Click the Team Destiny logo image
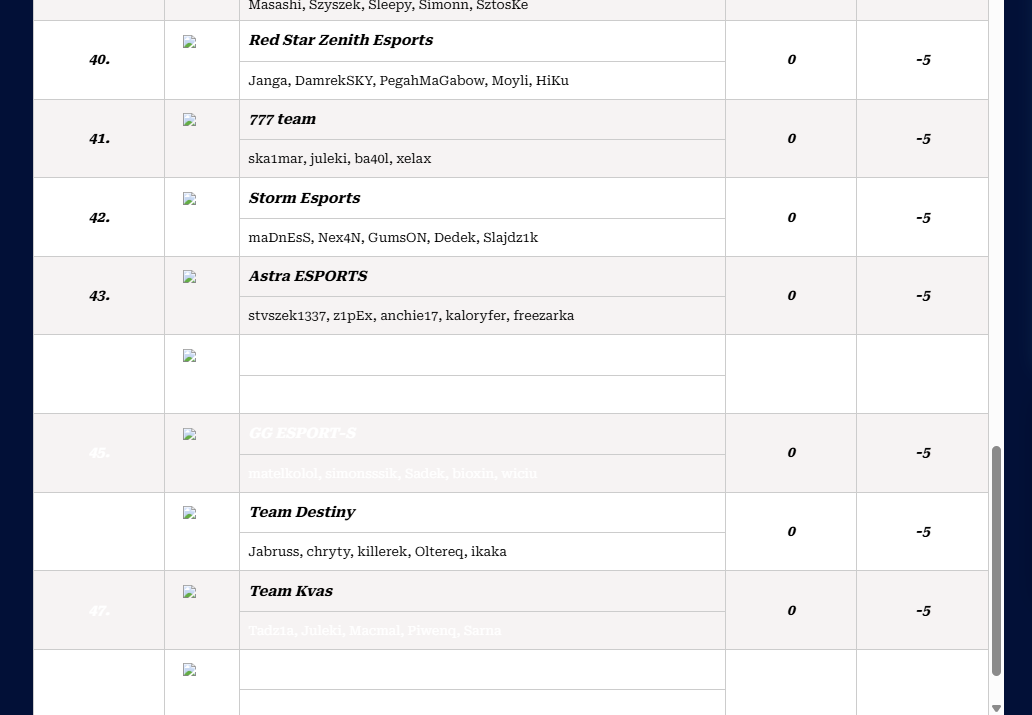1032x715 pixels. pos(189,513)
